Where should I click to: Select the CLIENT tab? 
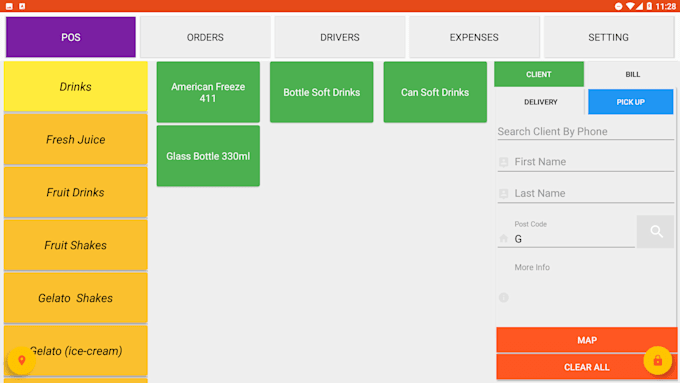click(539, 74)
